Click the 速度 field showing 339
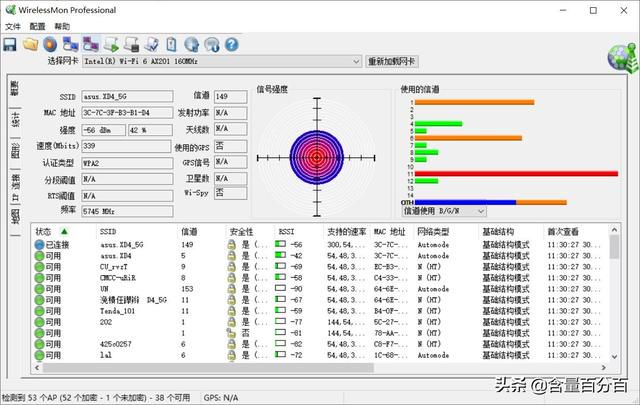 pyautogui.click(x=126, y=146)
